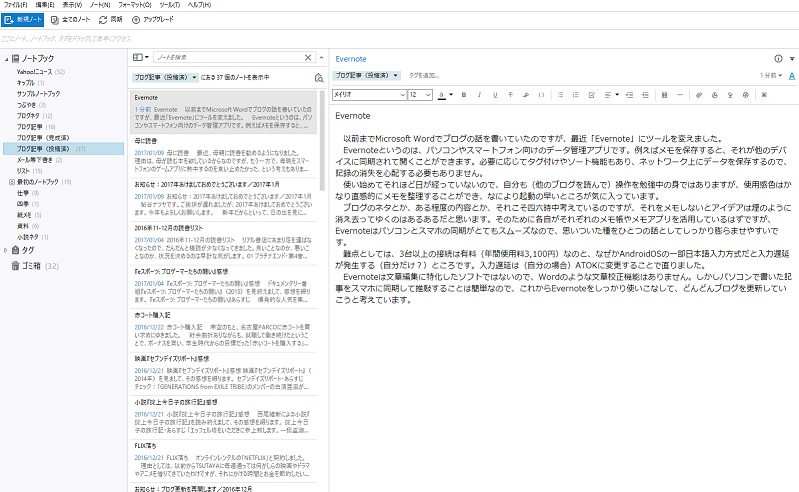Insert a table
The width and height of the screenshot is (799, 492).
[x=664, y=95]
